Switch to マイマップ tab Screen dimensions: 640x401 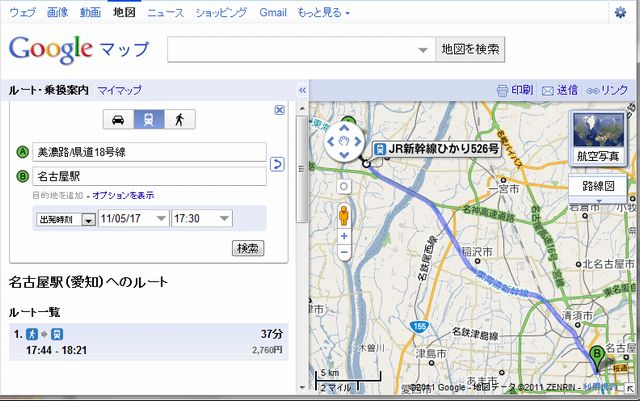point(119,90)
